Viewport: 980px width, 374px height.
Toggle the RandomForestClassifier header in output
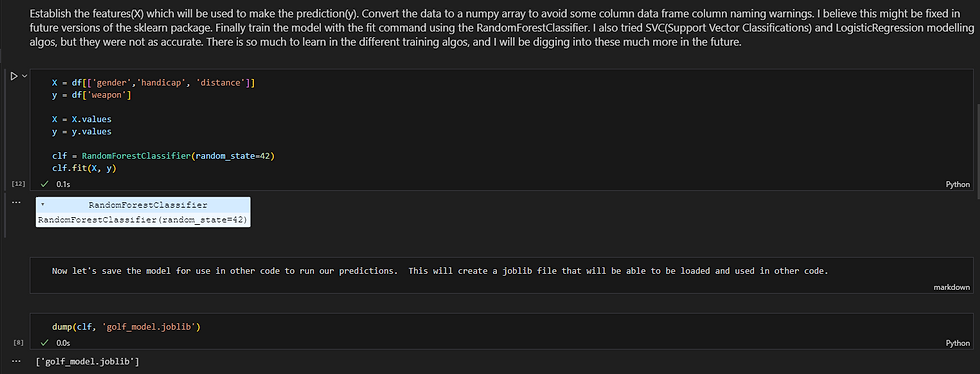tap(148, 205)
